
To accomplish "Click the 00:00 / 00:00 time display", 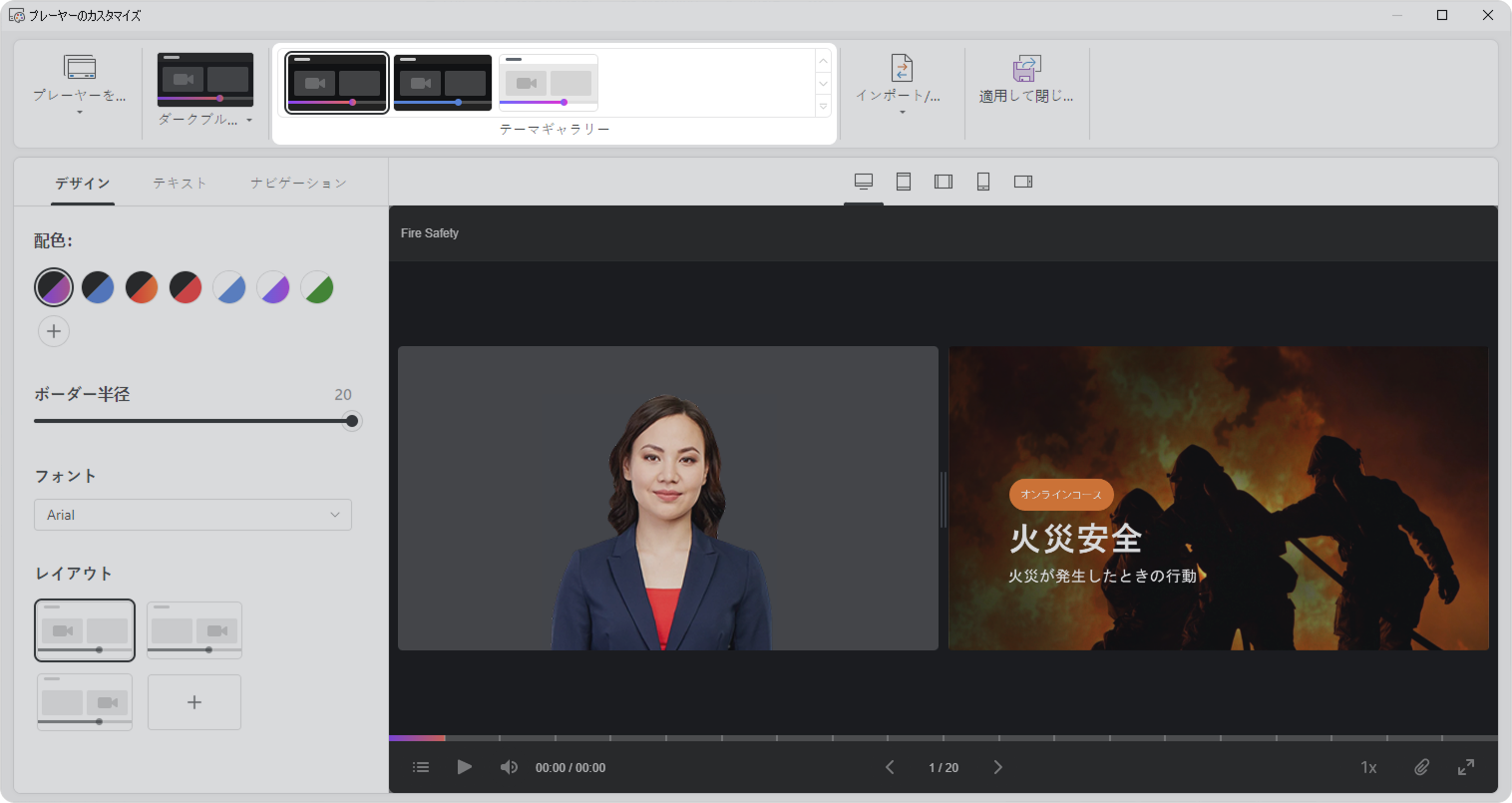I will pyautogui.click(x=570, y=768).
